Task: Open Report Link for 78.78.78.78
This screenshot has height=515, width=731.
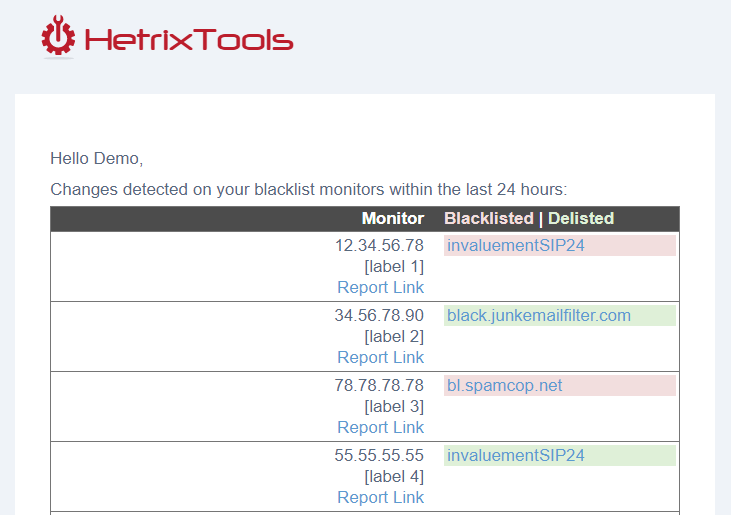Action: [x=380, y=427]
